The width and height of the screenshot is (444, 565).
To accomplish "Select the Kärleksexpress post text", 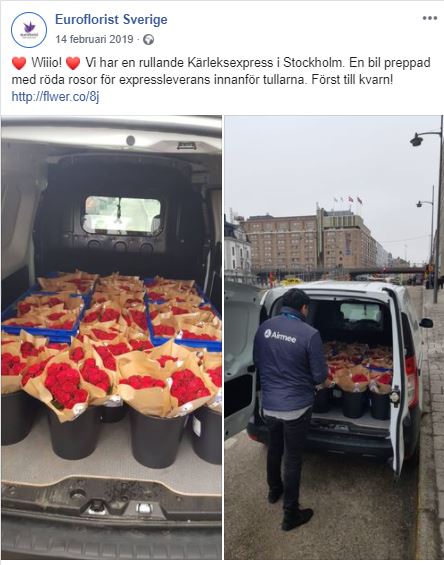I will pyautogui.click(x=221, y=71).
